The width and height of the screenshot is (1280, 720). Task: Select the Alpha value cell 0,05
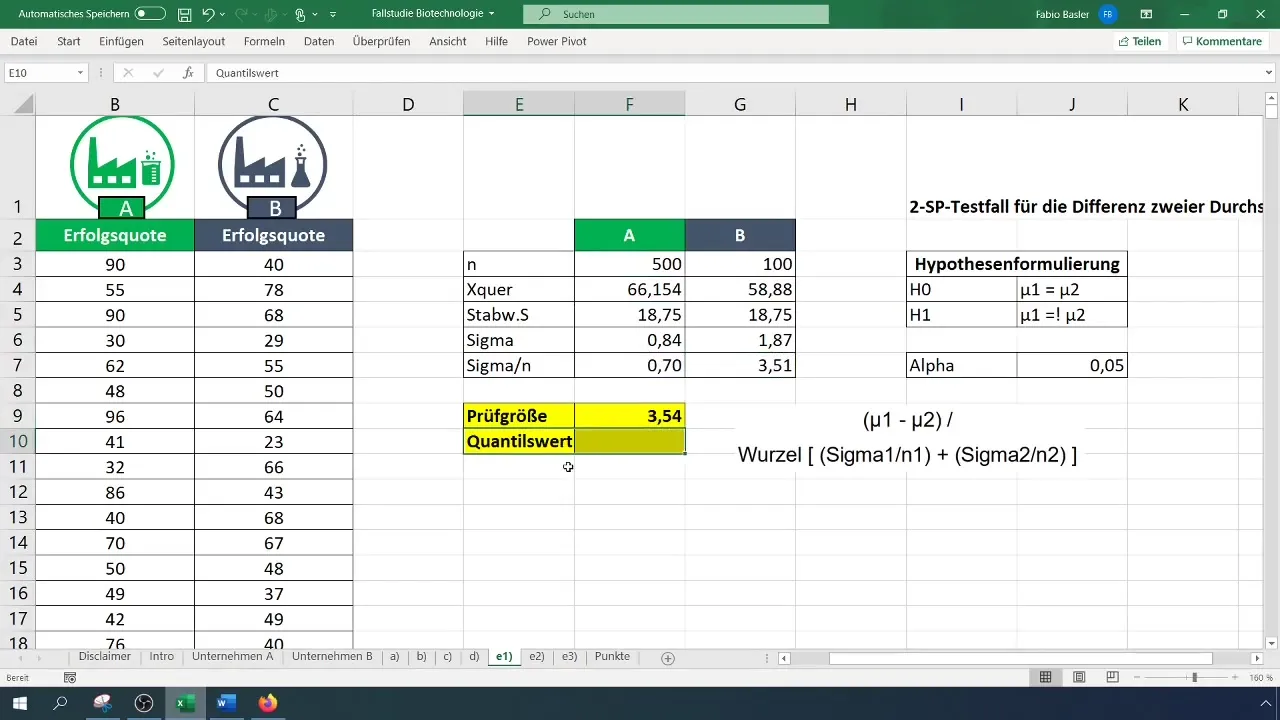[1072, 366]
